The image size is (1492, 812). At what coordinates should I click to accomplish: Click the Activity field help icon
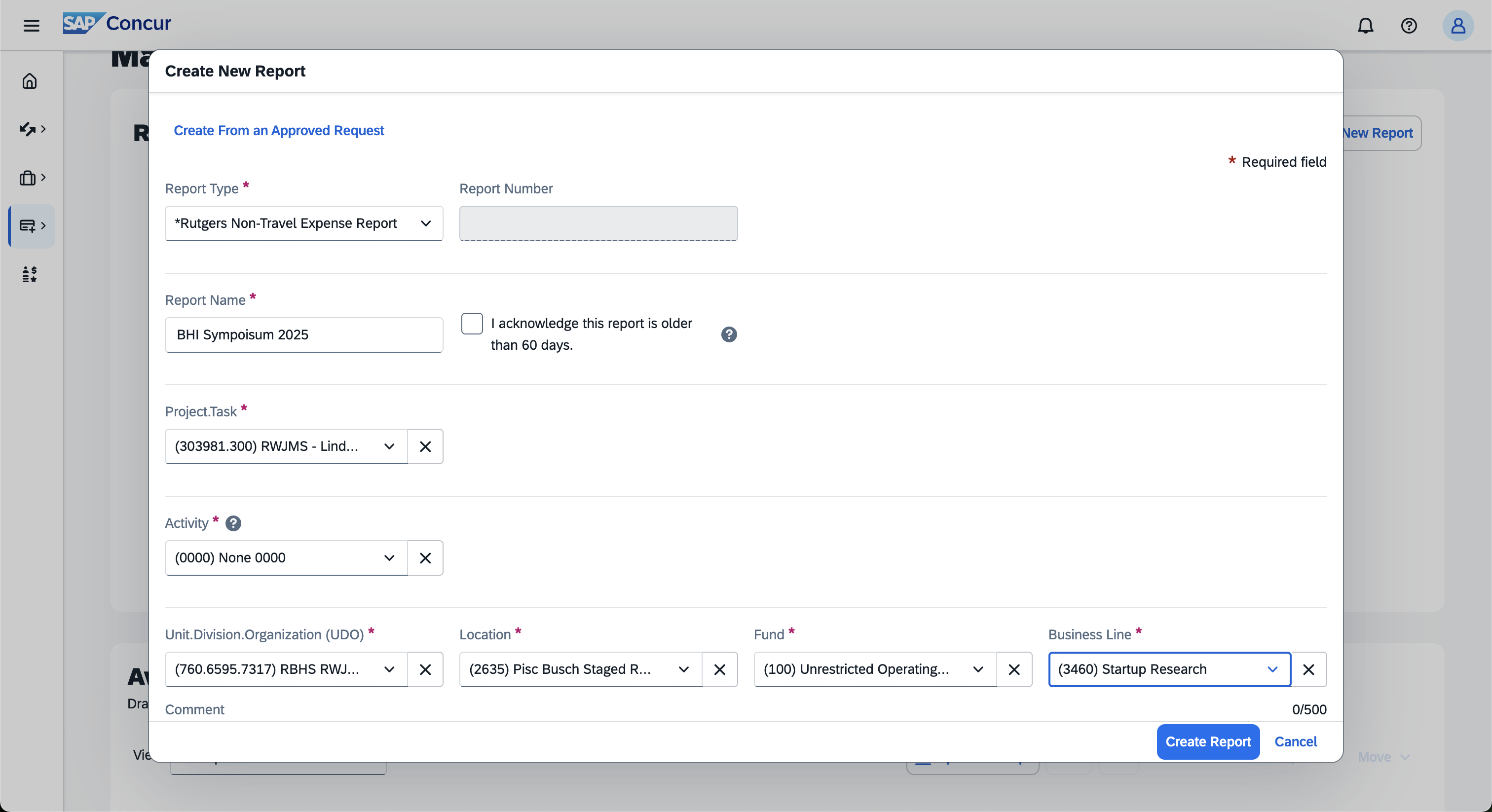(x=233, y=523)
